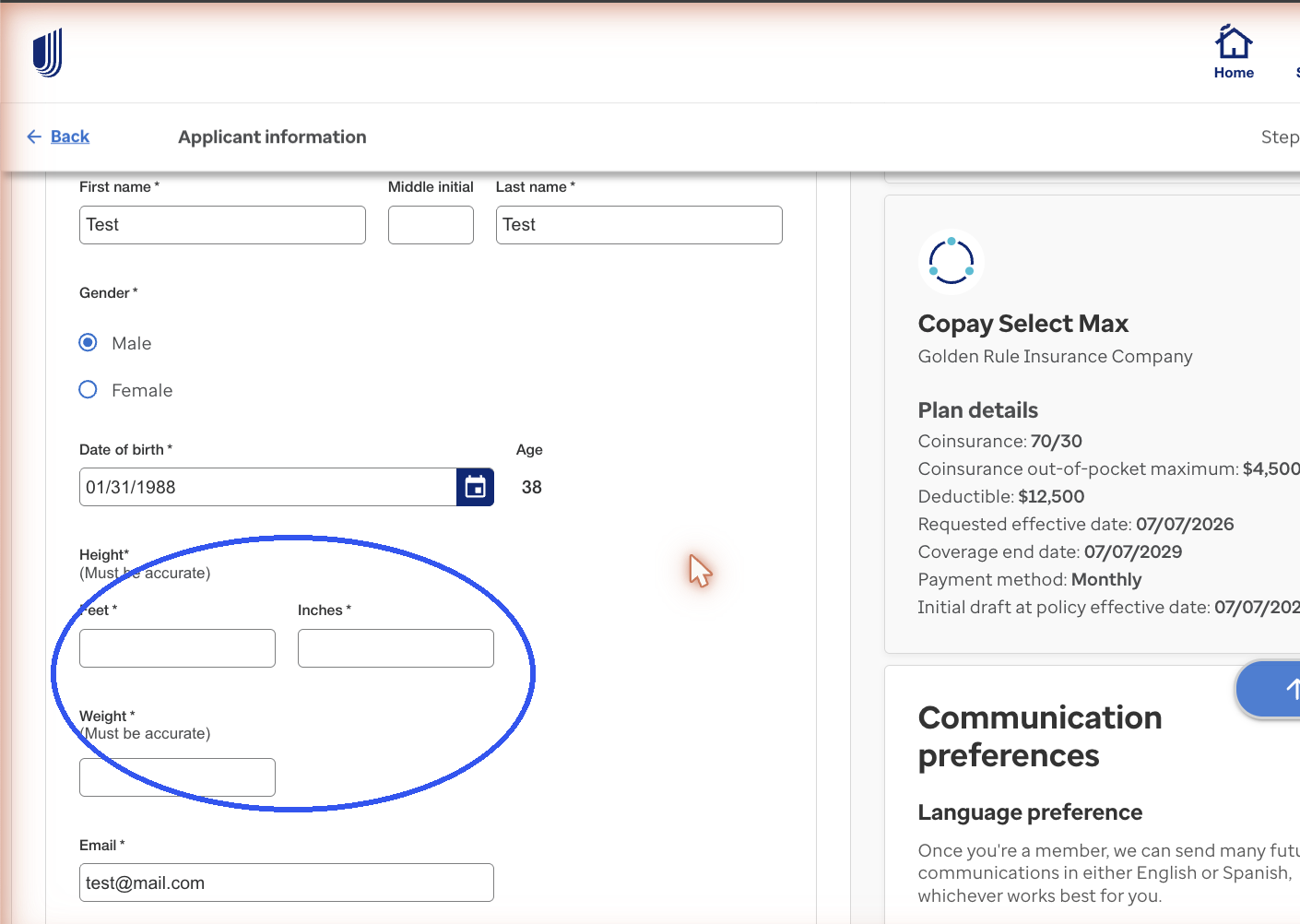
Task: Click Golden Rule Insurance Company text
Action: click(x=1056, y=356)
